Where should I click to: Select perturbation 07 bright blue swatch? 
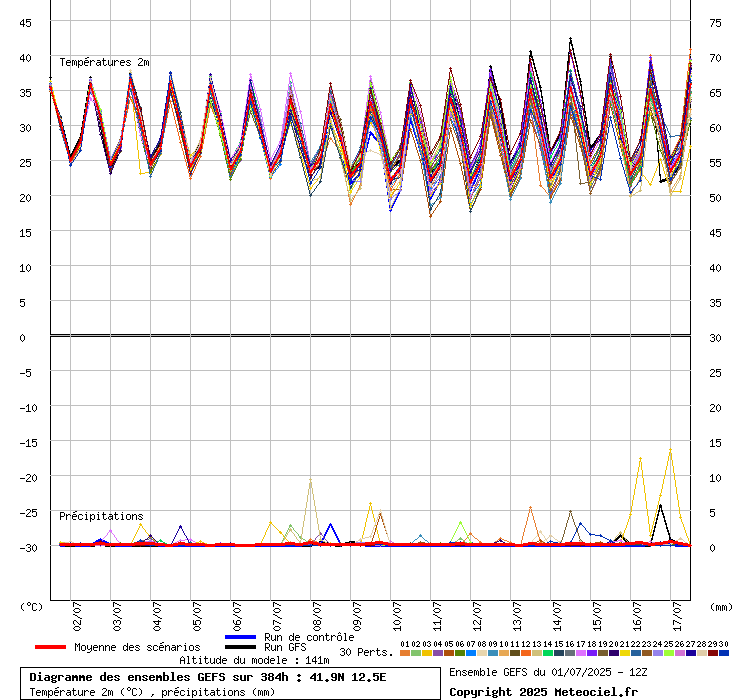[x=471, y=653]
